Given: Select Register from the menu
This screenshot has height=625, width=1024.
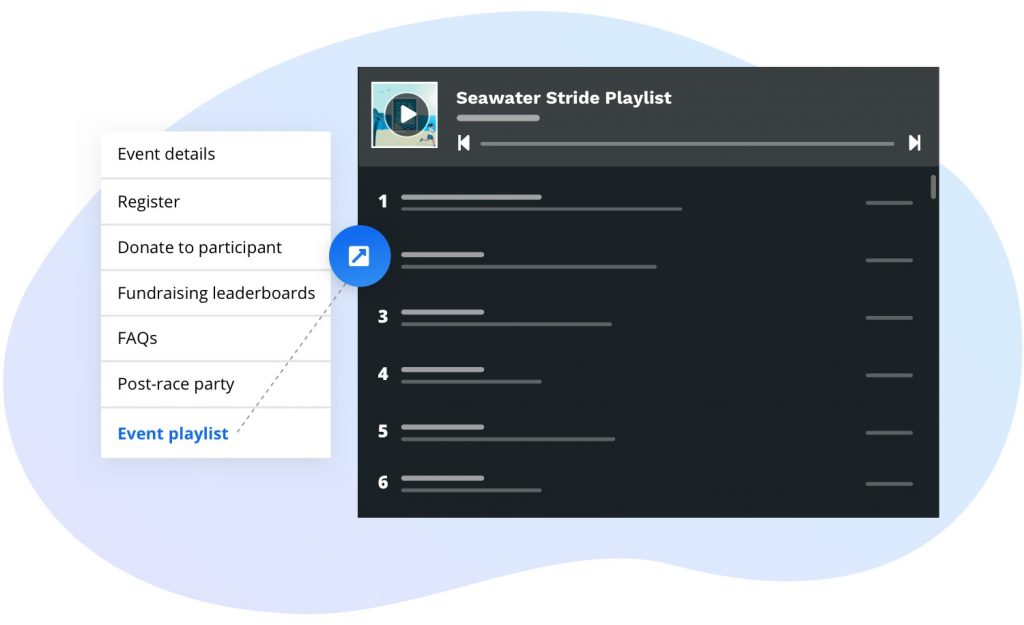Looking at the screenshot, I should pos(149,202).
